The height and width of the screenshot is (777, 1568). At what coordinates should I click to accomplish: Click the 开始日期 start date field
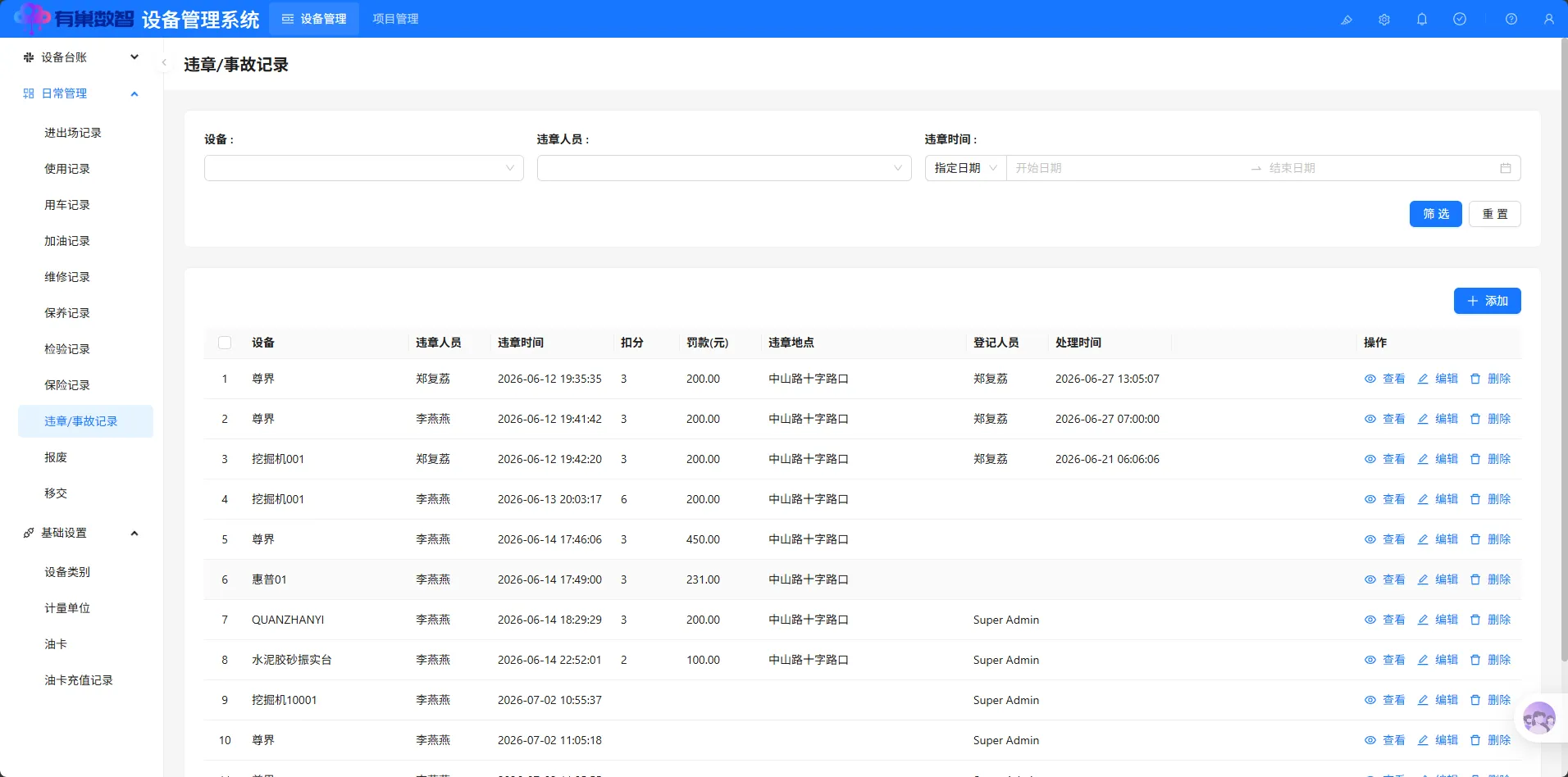(x=1128, y=168)
